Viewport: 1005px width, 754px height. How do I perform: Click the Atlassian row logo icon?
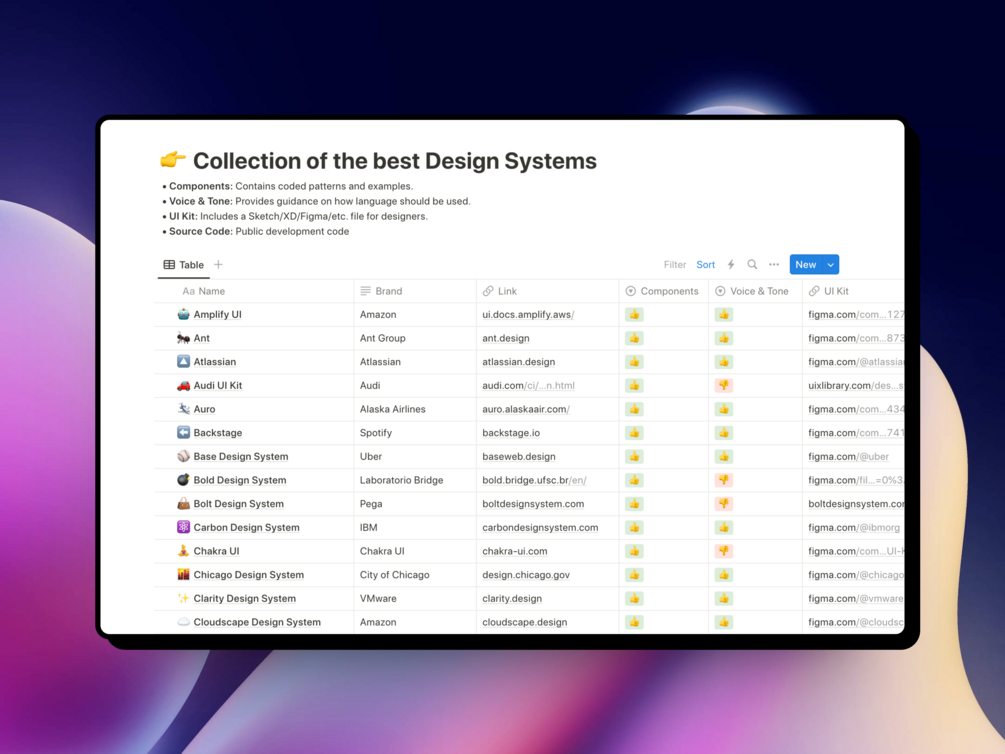click(183, 362)
